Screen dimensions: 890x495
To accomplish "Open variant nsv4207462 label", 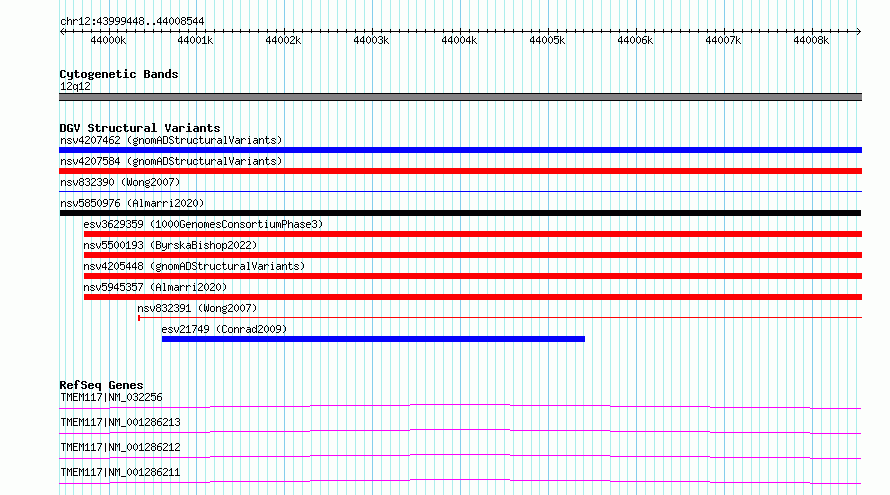I will click(171, 140).
